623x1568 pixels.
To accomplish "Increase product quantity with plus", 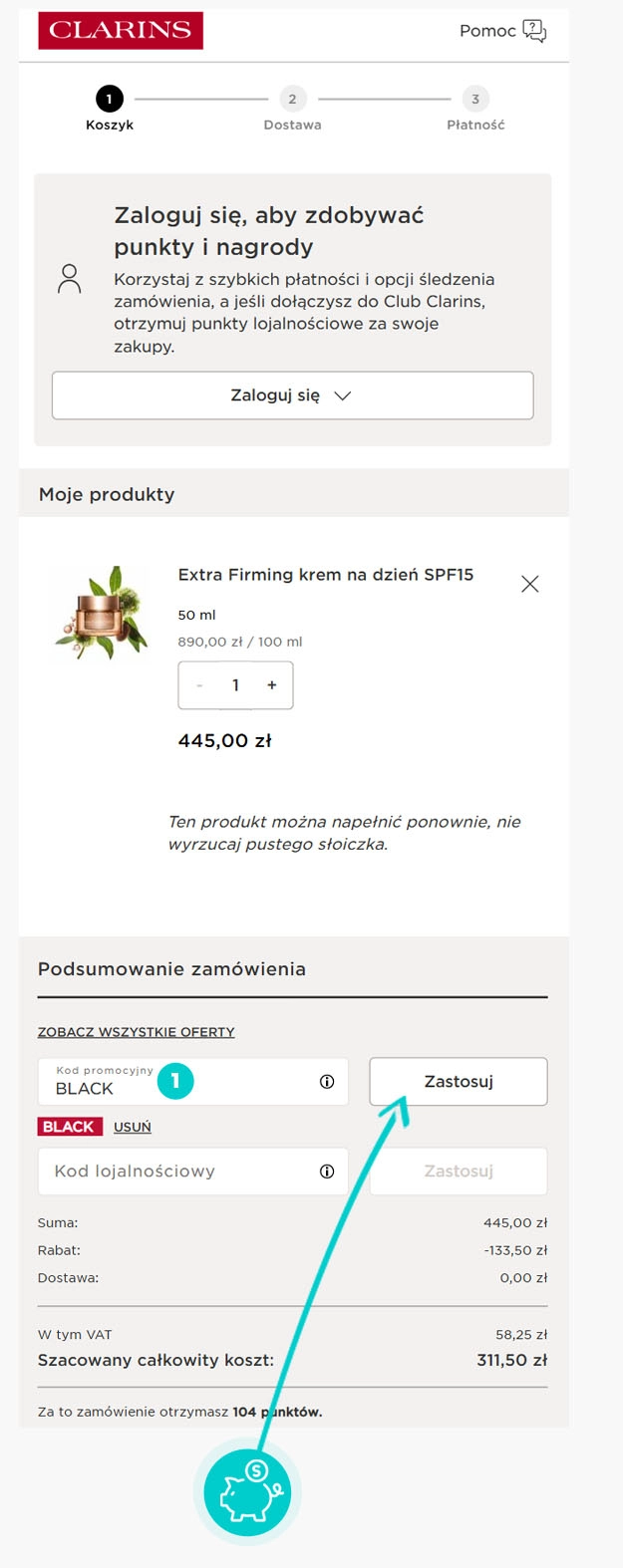I will [271, 685].
